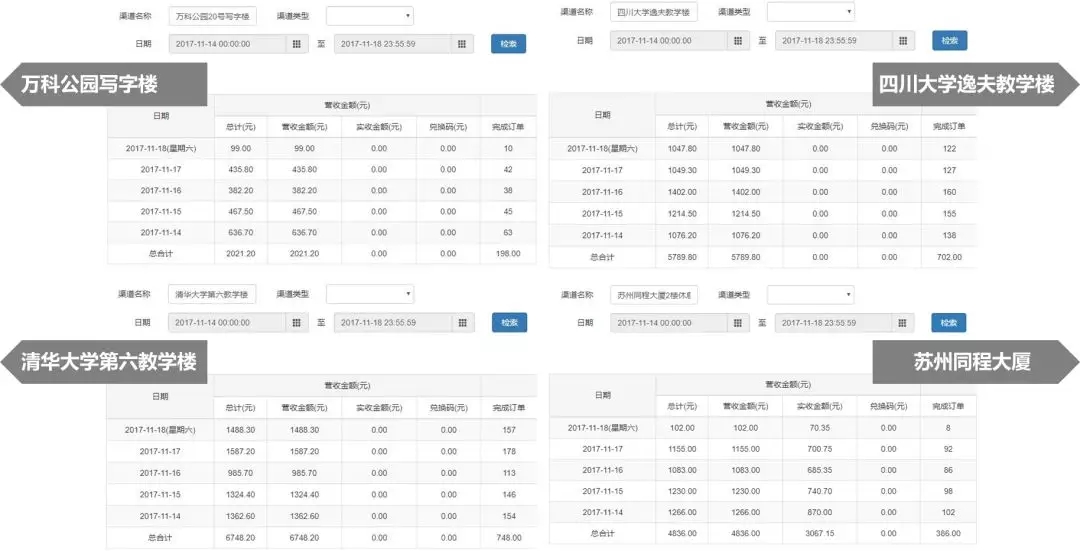
Task: Click order count 63 in 万科公园 table
Action: point(508,233)
